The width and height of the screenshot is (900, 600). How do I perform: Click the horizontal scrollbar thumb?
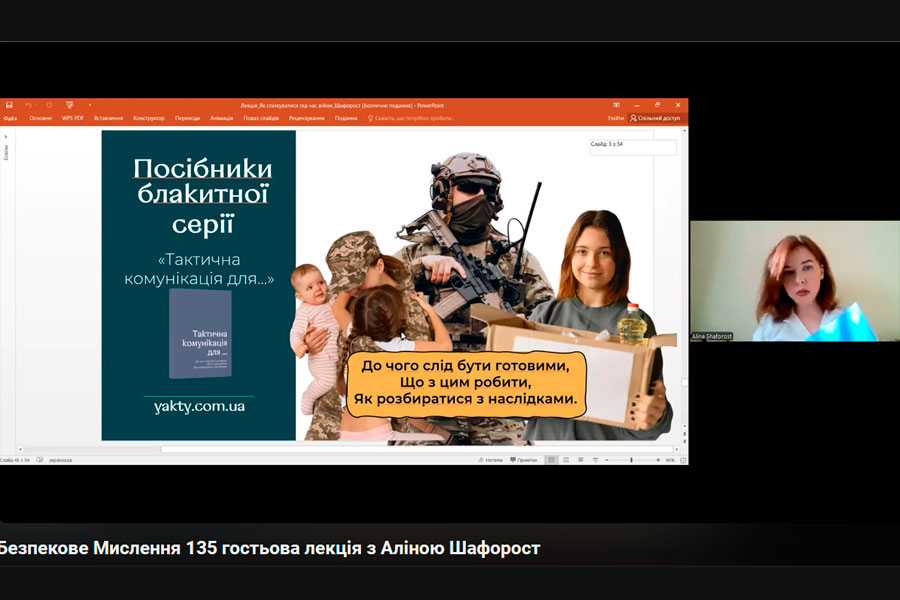(417, 450)
